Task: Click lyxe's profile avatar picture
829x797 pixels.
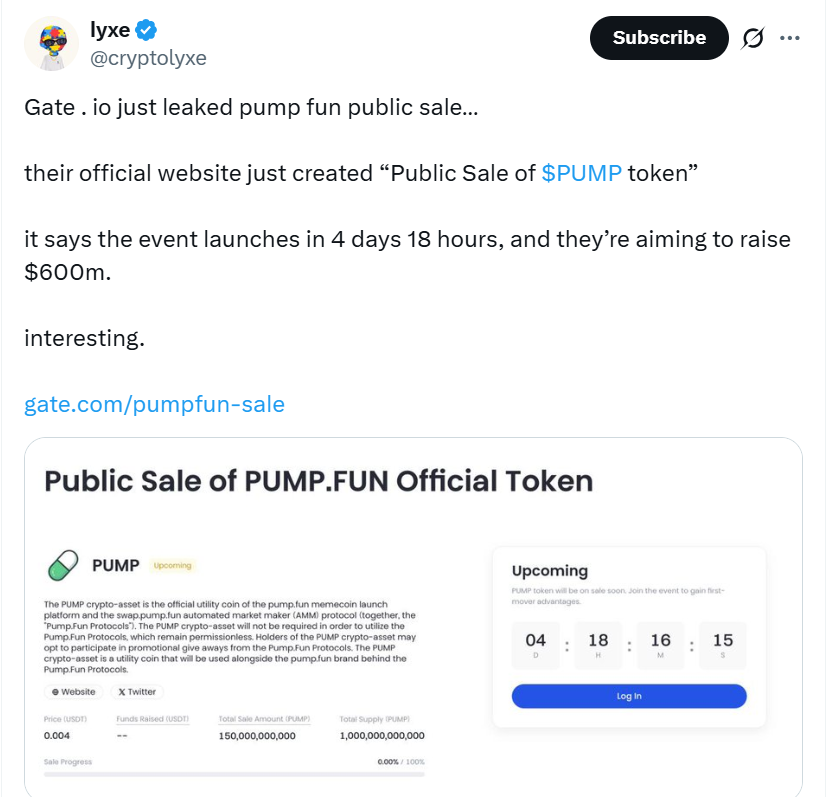Action: tap(52, 44)
